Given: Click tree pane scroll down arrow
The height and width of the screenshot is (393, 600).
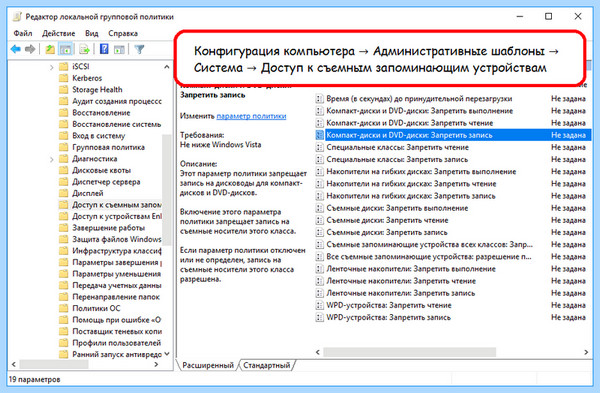Looking at the screenshot, I should coord(166,354).
